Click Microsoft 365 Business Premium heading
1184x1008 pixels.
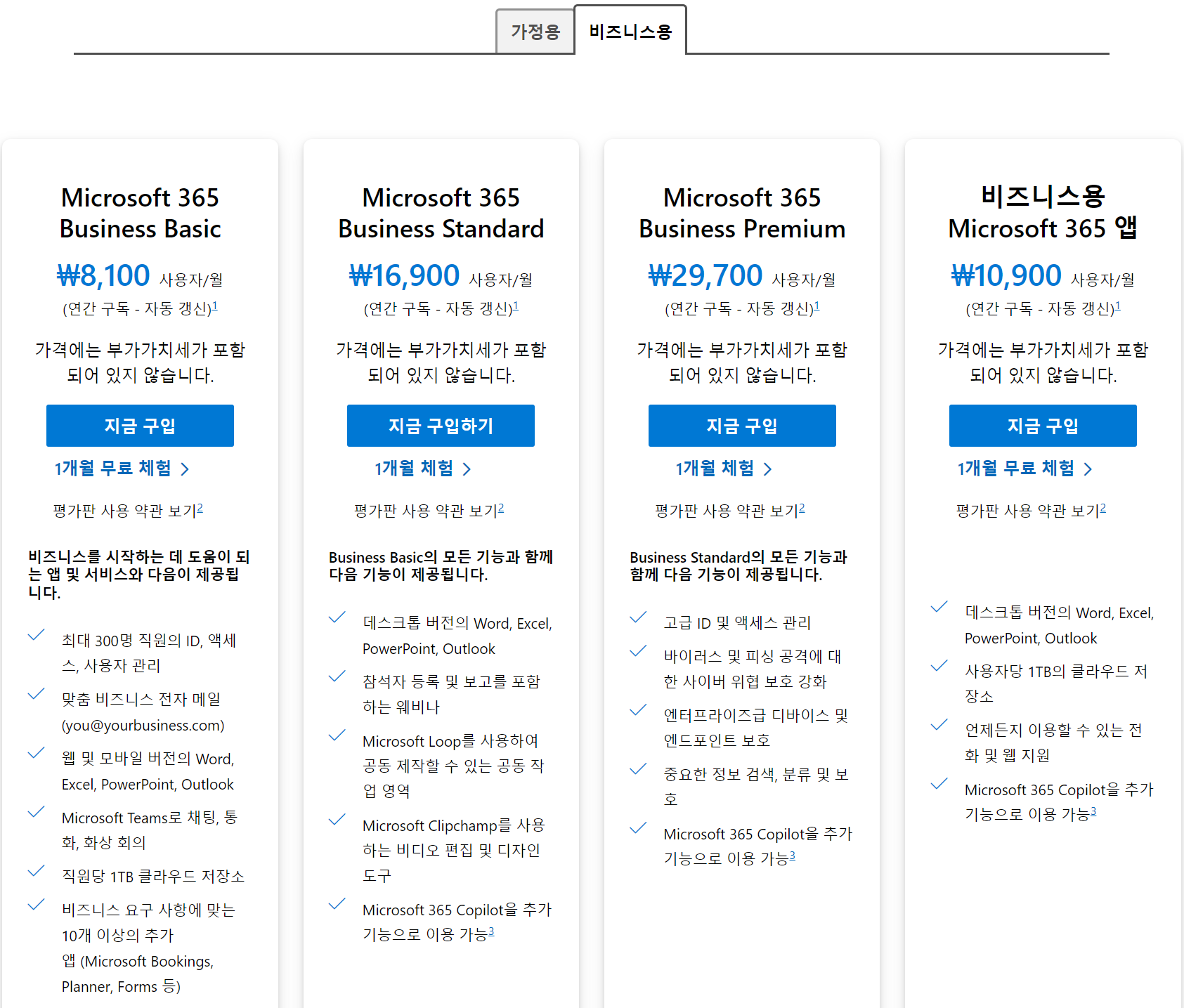pos(742,213)
